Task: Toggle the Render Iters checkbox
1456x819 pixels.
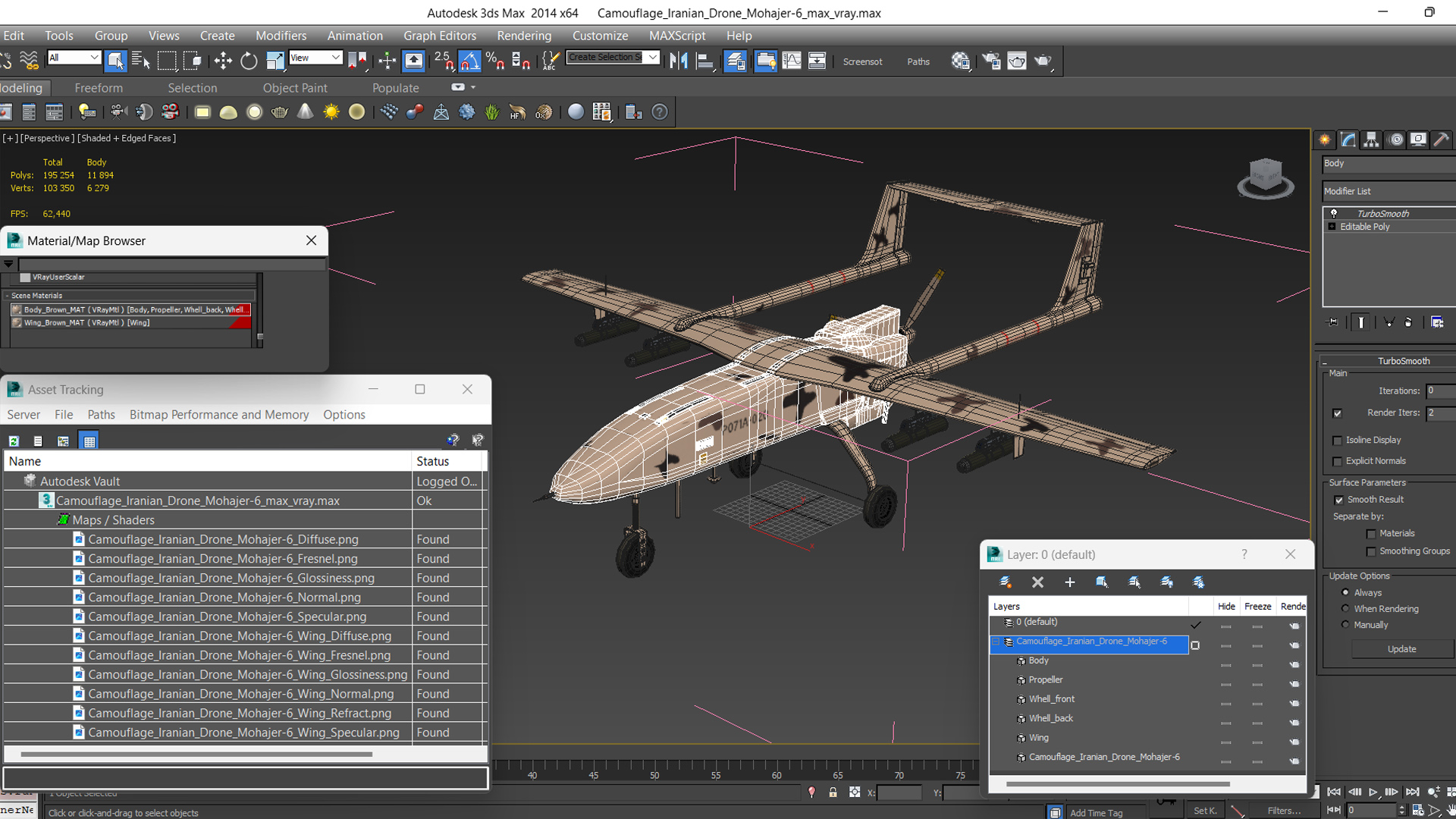Action: coord(1337,413)
